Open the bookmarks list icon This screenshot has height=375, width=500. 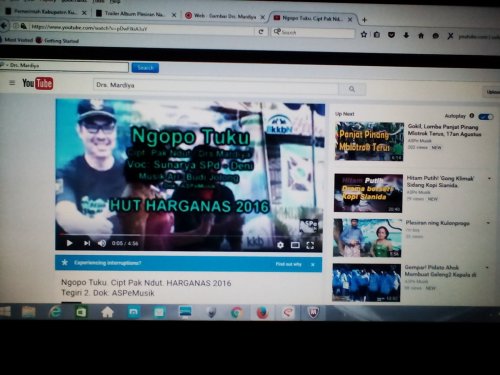pyautogui.click(x=377, y=34)
